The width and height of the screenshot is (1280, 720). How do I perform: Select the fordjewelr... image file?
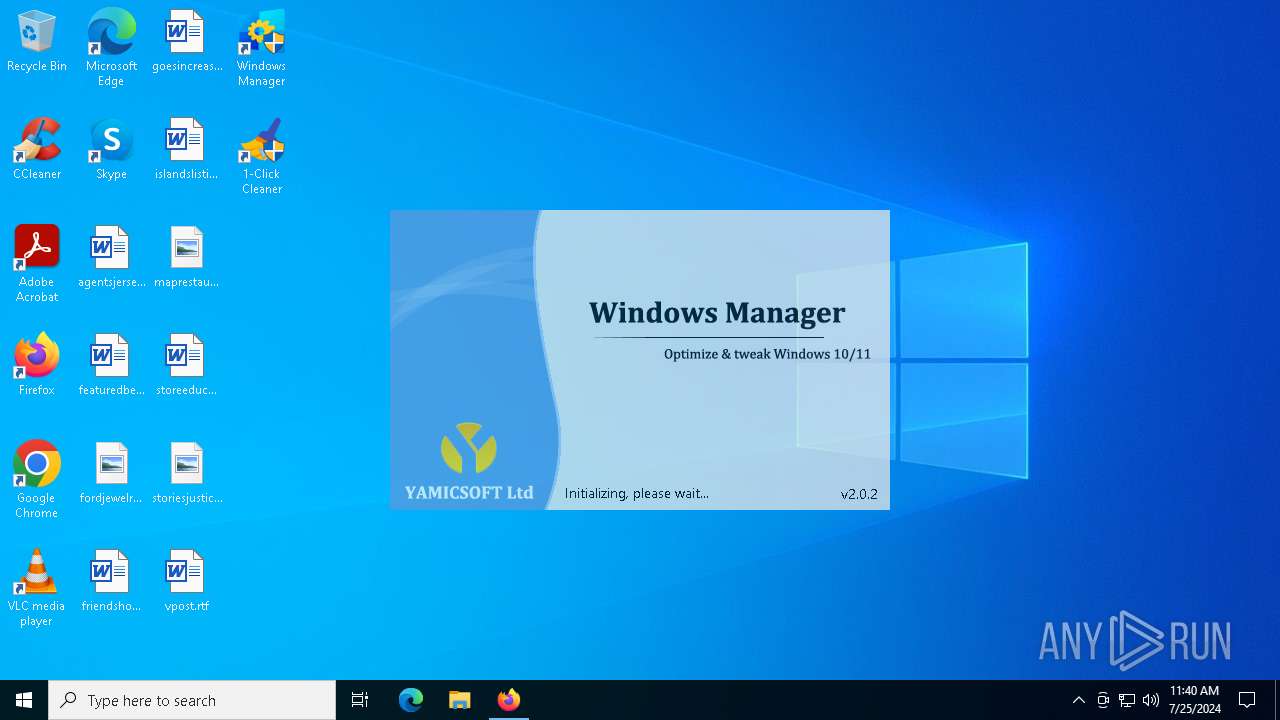111,474
